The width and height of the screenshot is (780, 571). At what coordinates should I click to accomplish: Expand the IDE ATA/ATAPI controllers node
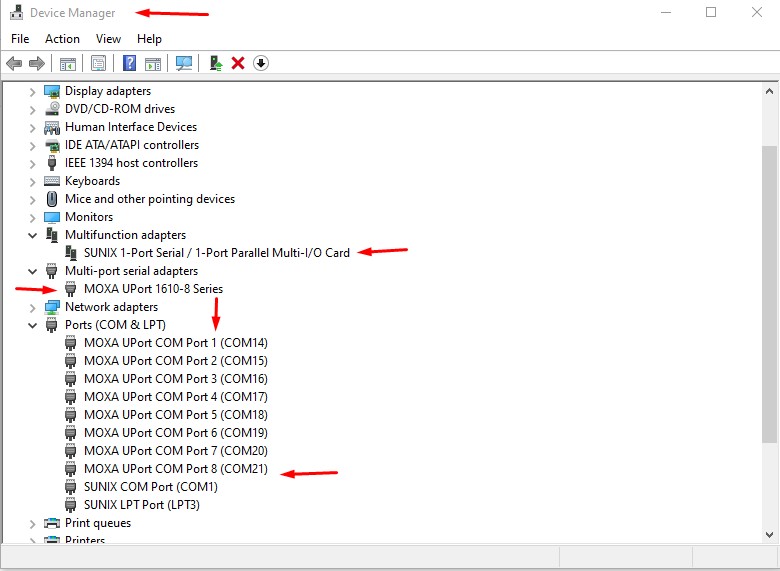(32, 146)
